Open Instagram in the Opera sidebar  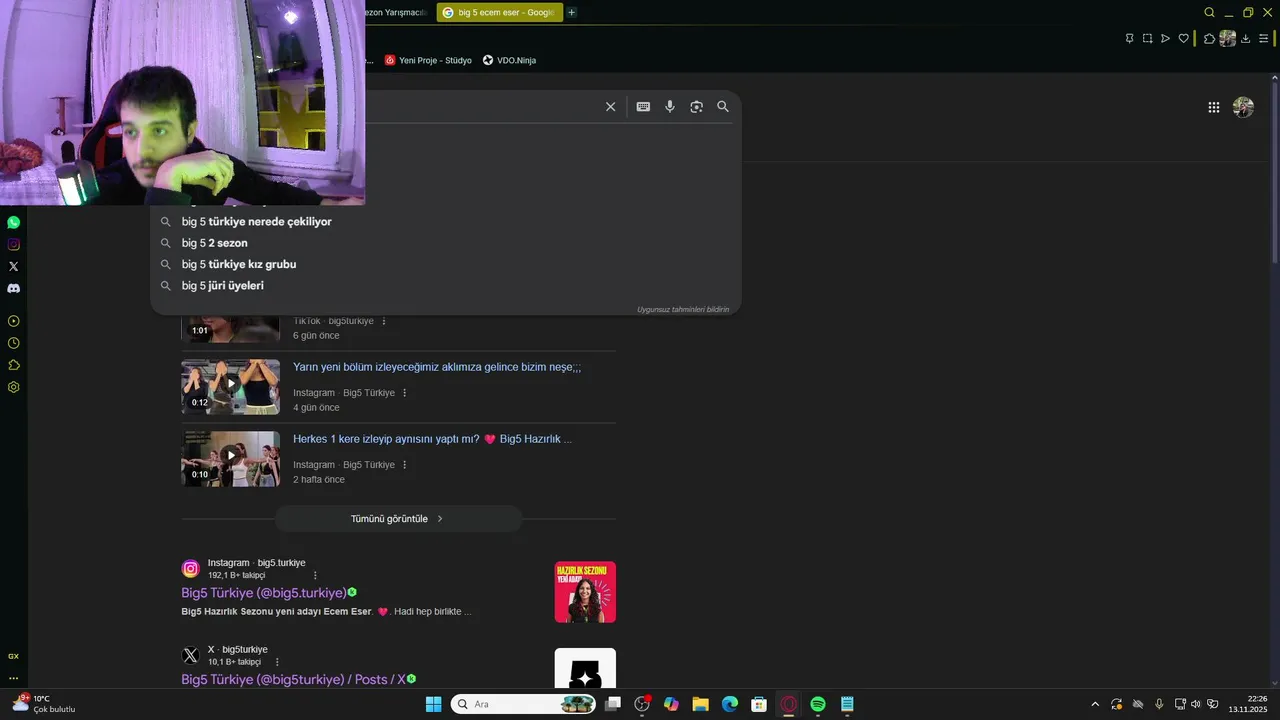pyautogui.click(x=13, y=244)
